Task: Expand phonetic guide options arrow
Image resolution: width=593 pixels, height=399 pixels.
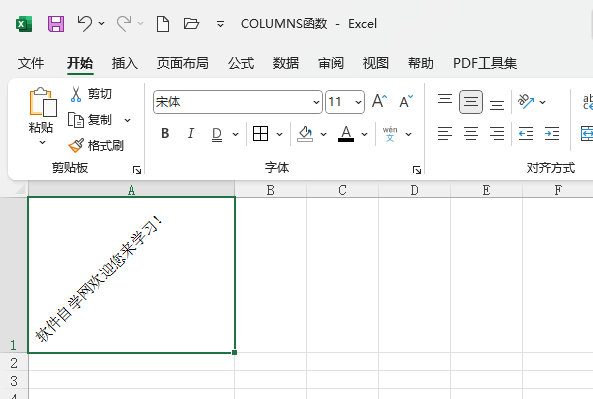Action: pyautogui.click(x=408, y=134)
